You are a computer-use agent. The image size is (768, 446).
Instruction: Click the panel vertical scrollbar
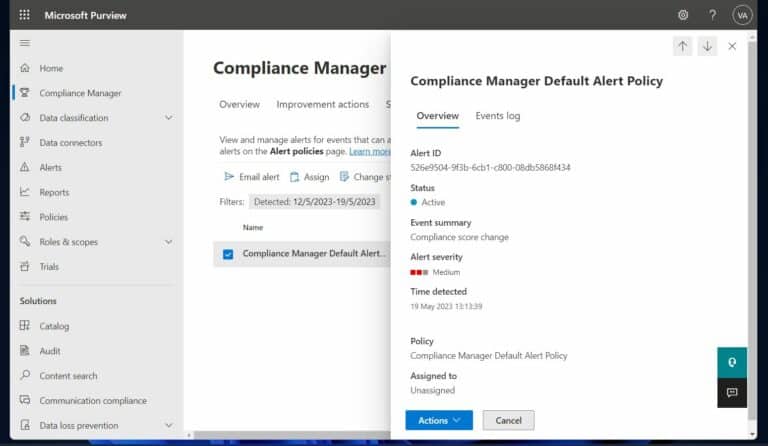[752, 230]
